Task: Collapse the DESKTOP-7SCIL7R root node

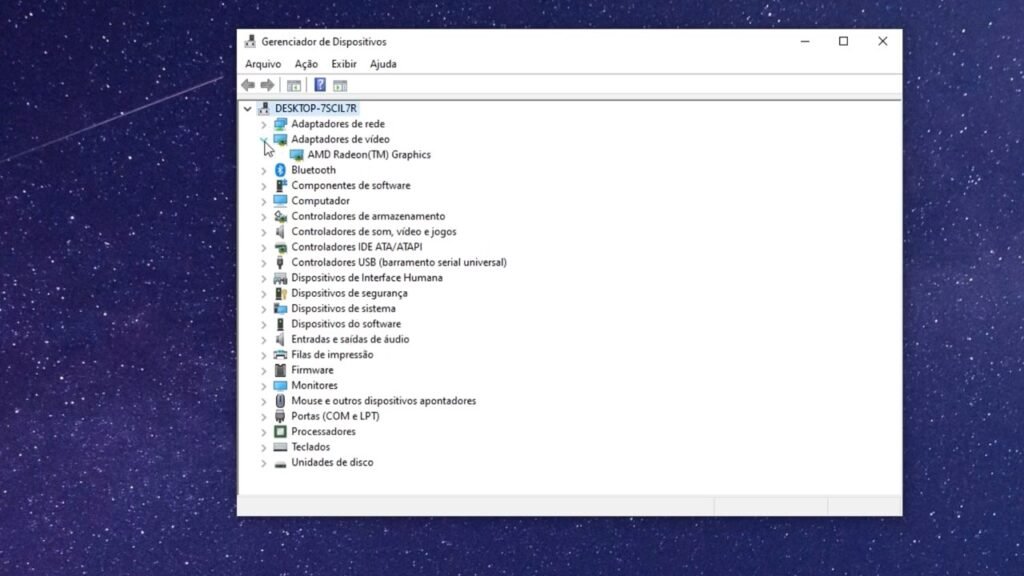Action: coord(248,108)
